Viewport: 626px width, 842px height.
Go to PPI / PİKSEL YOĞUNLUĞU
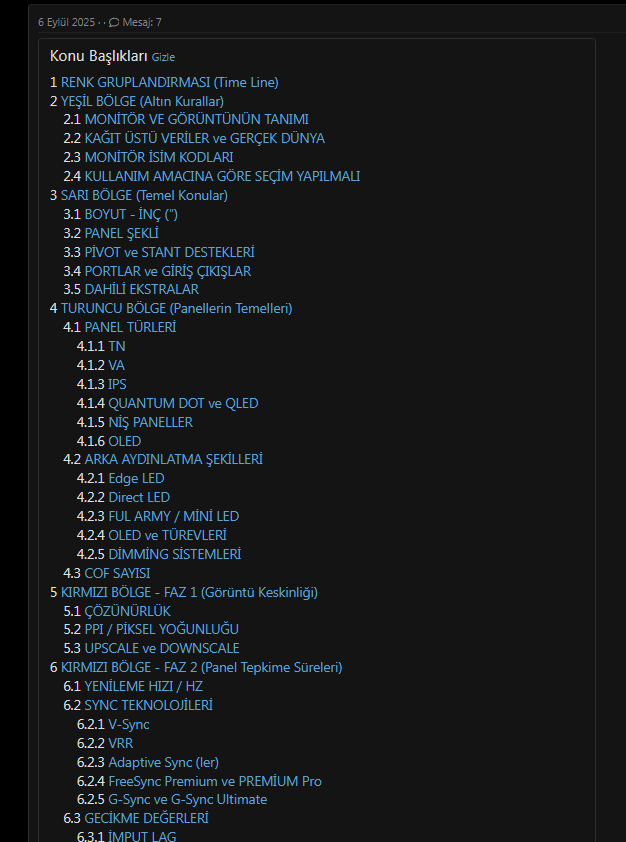click(162, 629)
